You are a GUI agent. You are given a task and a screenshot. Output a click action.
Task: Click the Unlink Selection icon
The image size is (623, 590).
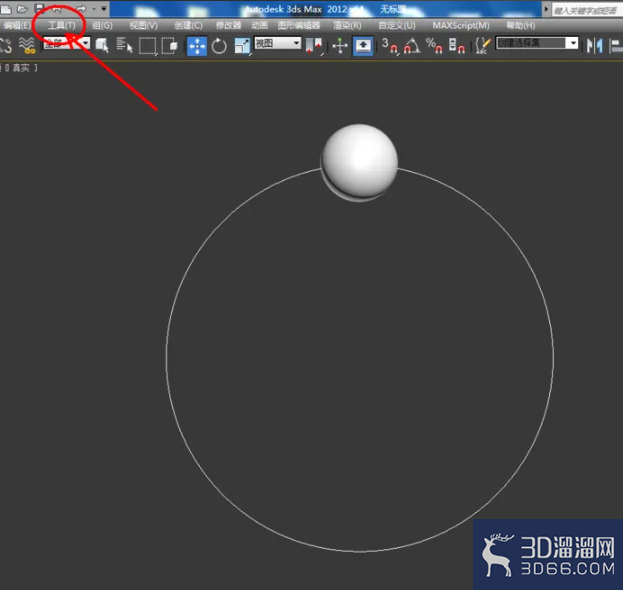tap(6, 45)
